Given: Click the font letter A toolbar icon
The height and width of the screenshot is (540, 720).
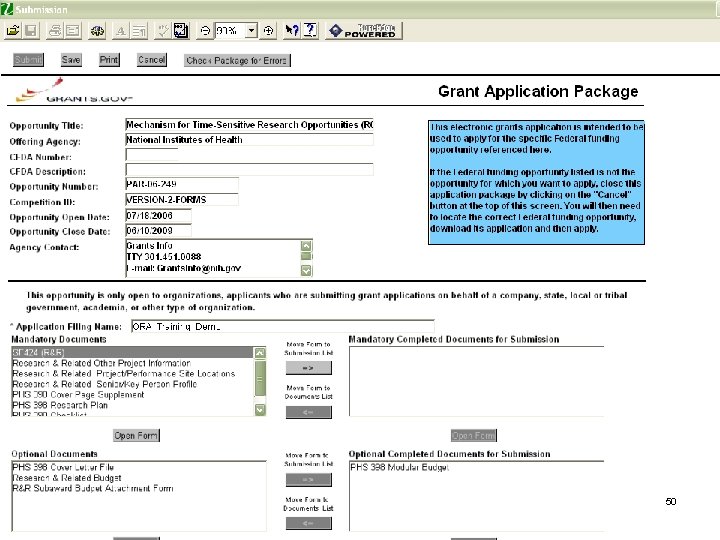Looking at the screenshot, I should (120, 31).
